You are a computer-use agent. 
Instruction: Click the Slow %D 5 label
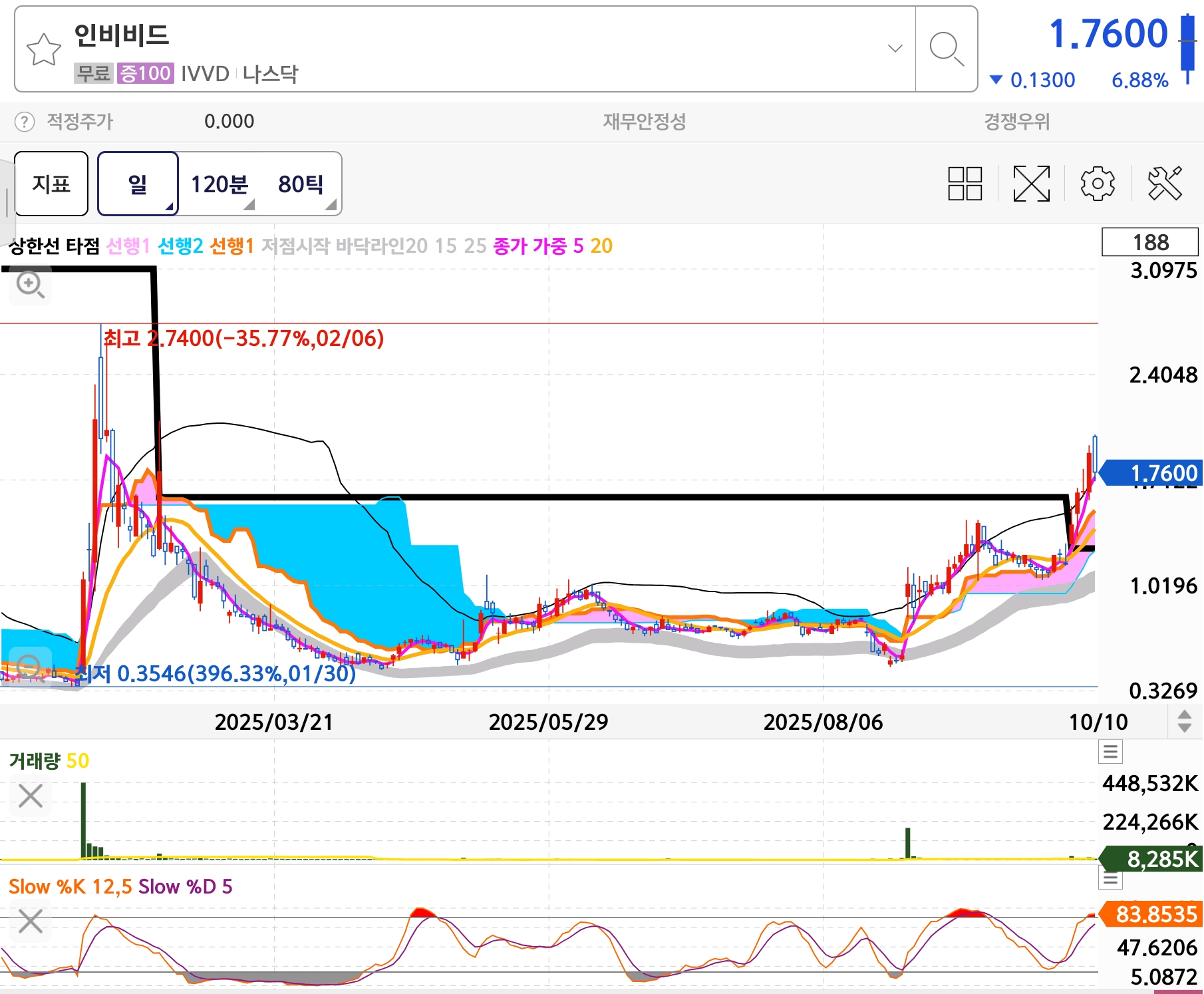[186, 886]
